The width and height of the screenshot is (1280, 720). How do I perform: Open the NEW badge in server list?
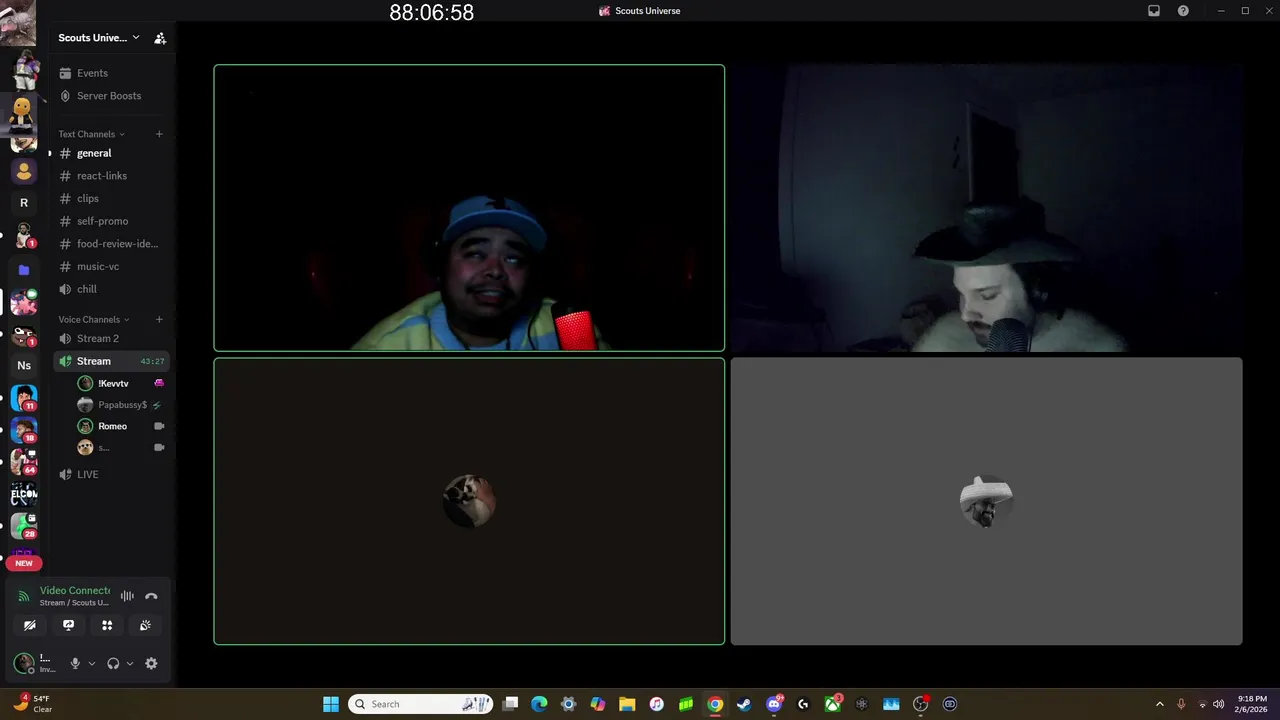tap(24, 563)
